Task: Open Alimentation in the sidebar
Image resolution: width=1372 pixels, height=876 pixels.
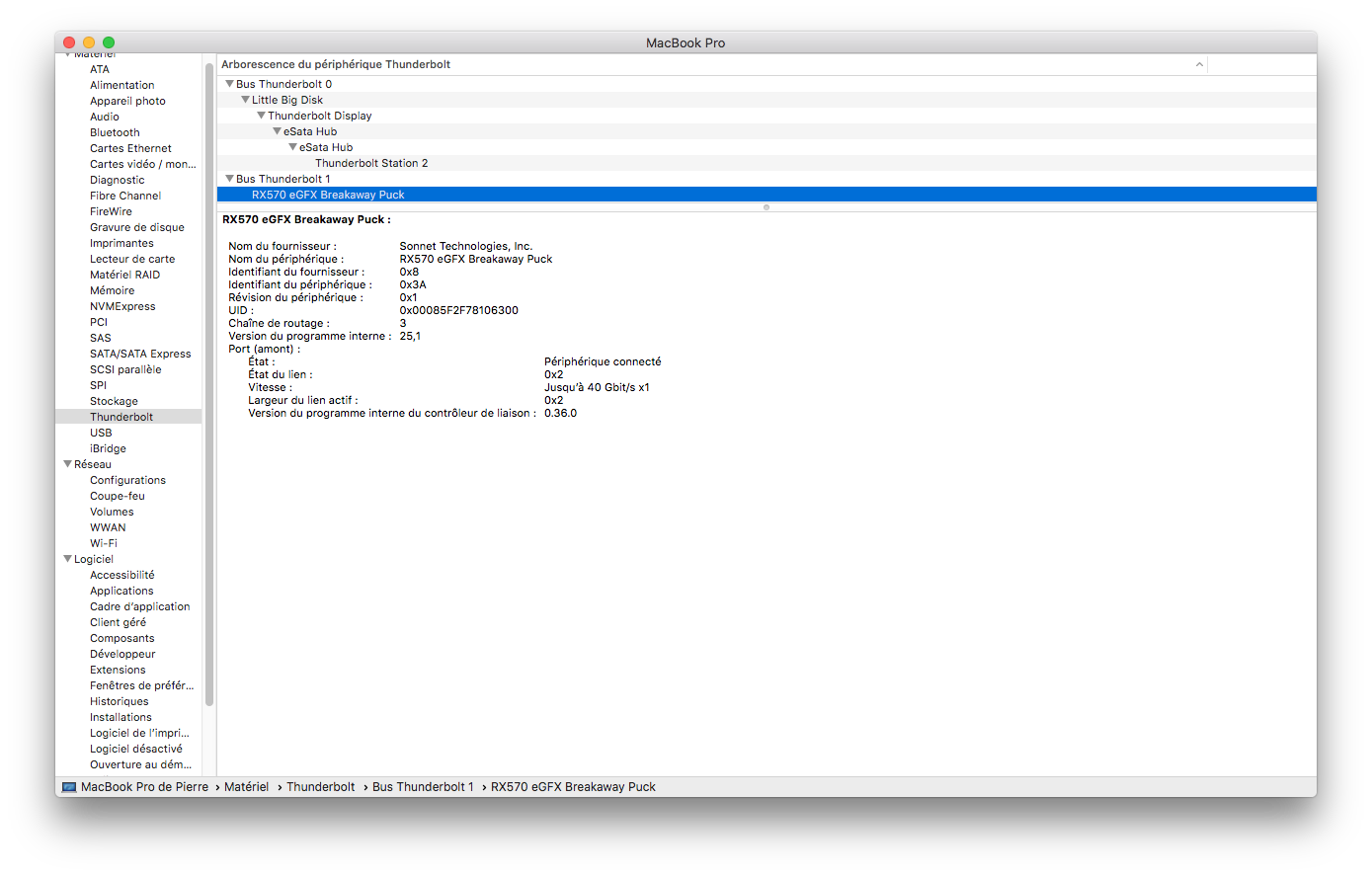Action: click(122, 85)
